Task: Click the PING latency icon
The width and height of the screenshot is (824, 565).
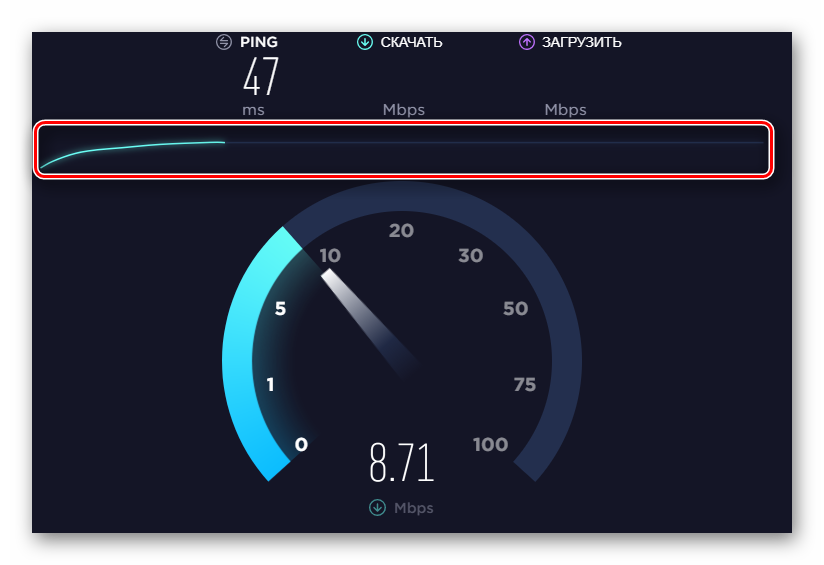Action: click(224, 42)
